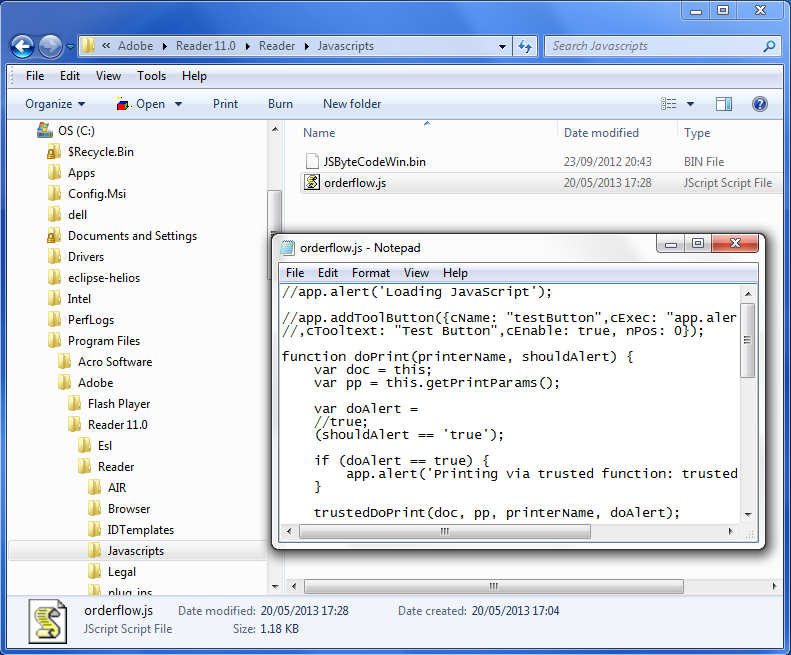This screenshot has width=791, height=655.
Task: Open the Explorer Help menu
Action: 194,76
